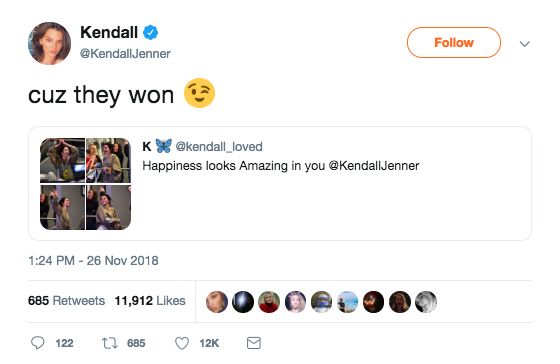The width and height of the screenshot is (560, 364).
Task: Open top-left photo in quoted tweet
Action: tap(62, 160)
